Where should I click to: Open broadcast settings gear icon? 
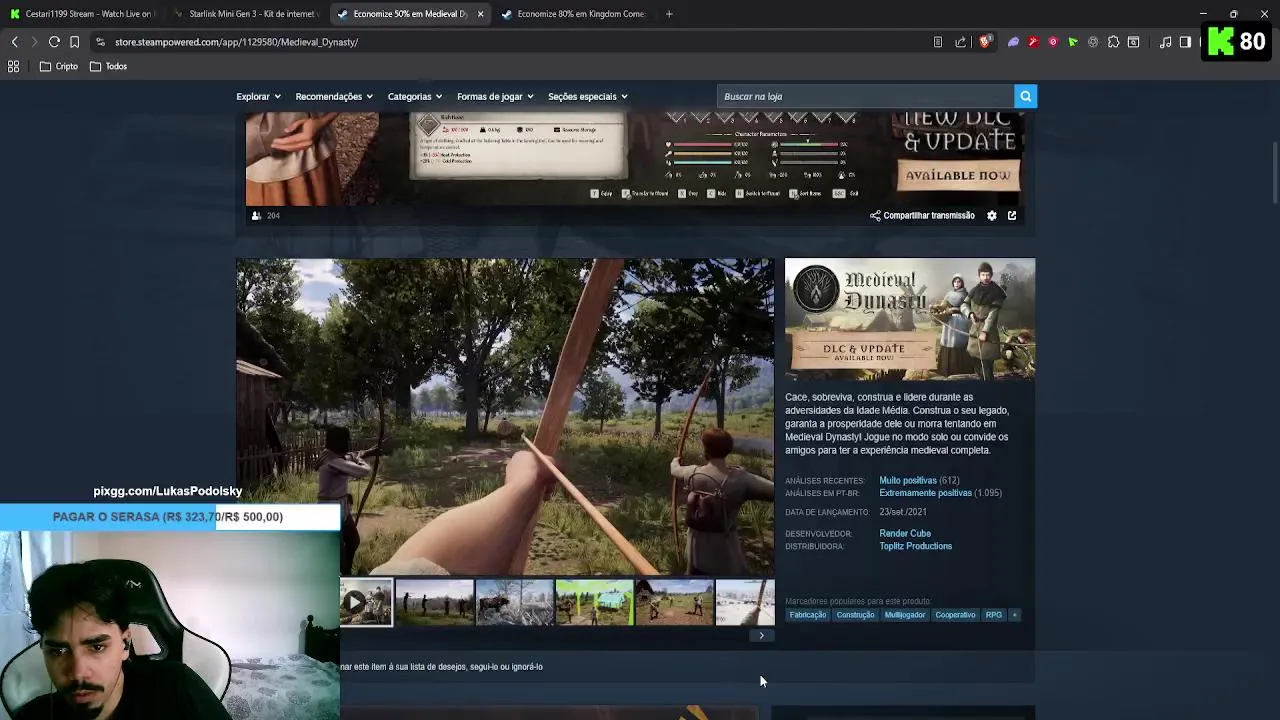(x=992, y=215)
